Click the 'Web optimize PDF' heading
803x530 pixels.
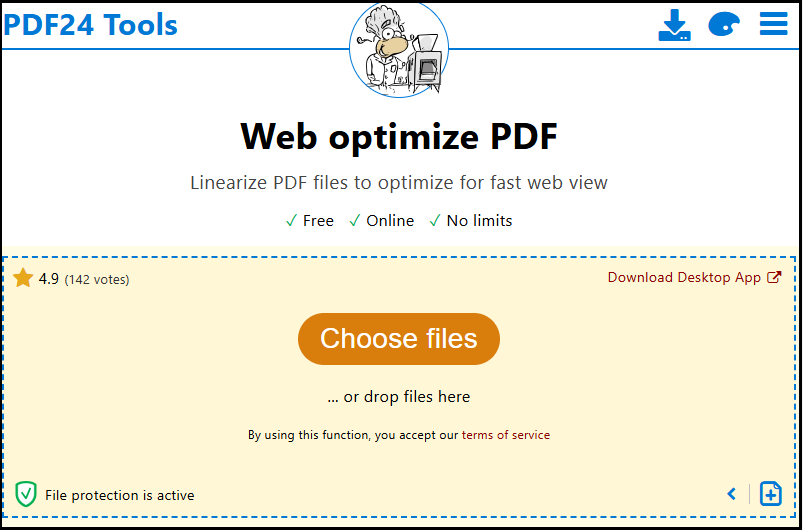tap(399, 137)
